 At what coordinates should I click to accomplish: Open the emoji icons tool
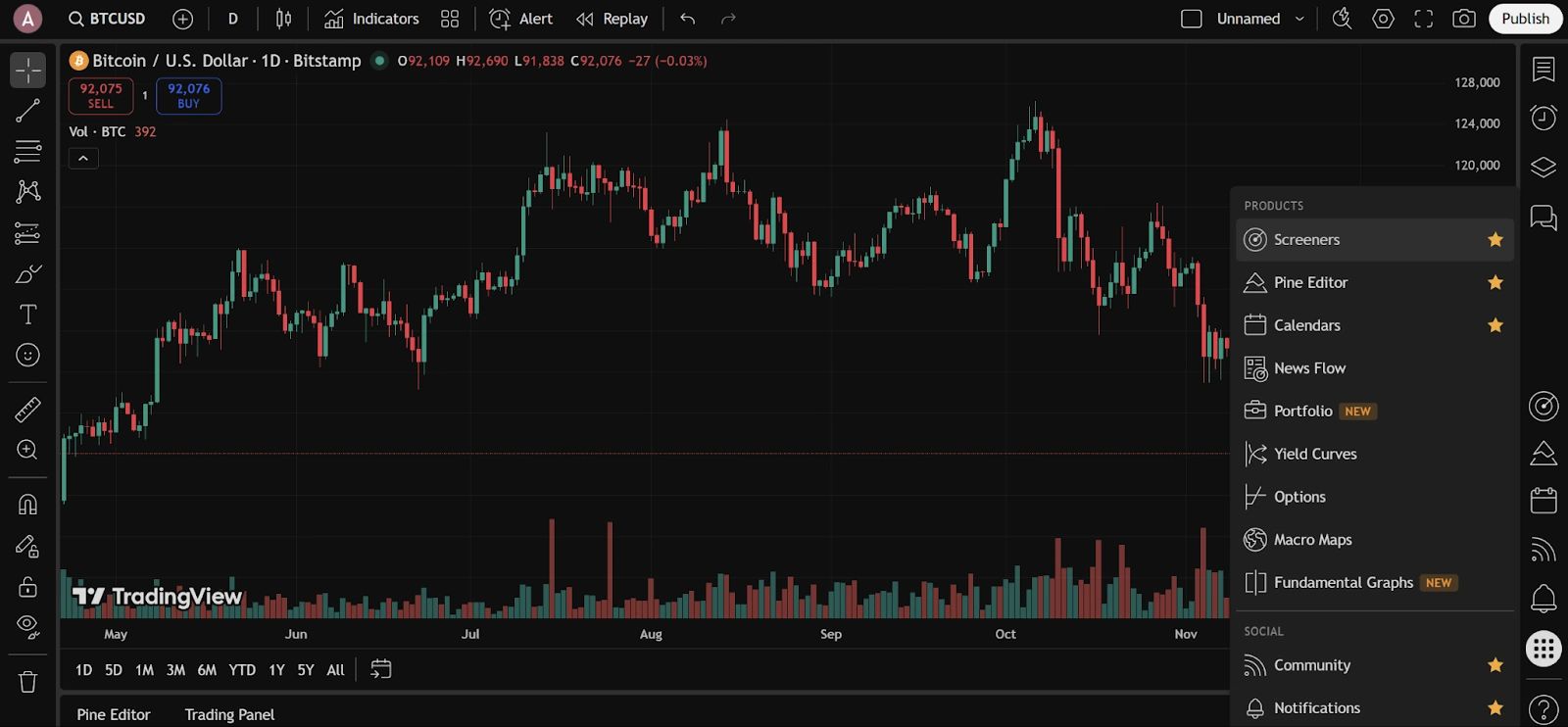point(27,355)
